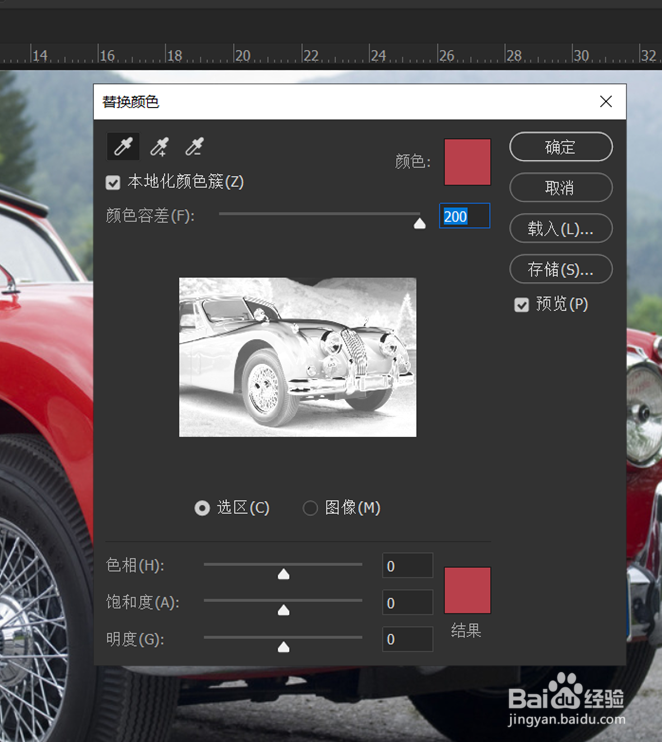Click the 色相(H) slider handle
Image resolution: width=662 pixels, height=742 pixels.
[x=283, y=574]
